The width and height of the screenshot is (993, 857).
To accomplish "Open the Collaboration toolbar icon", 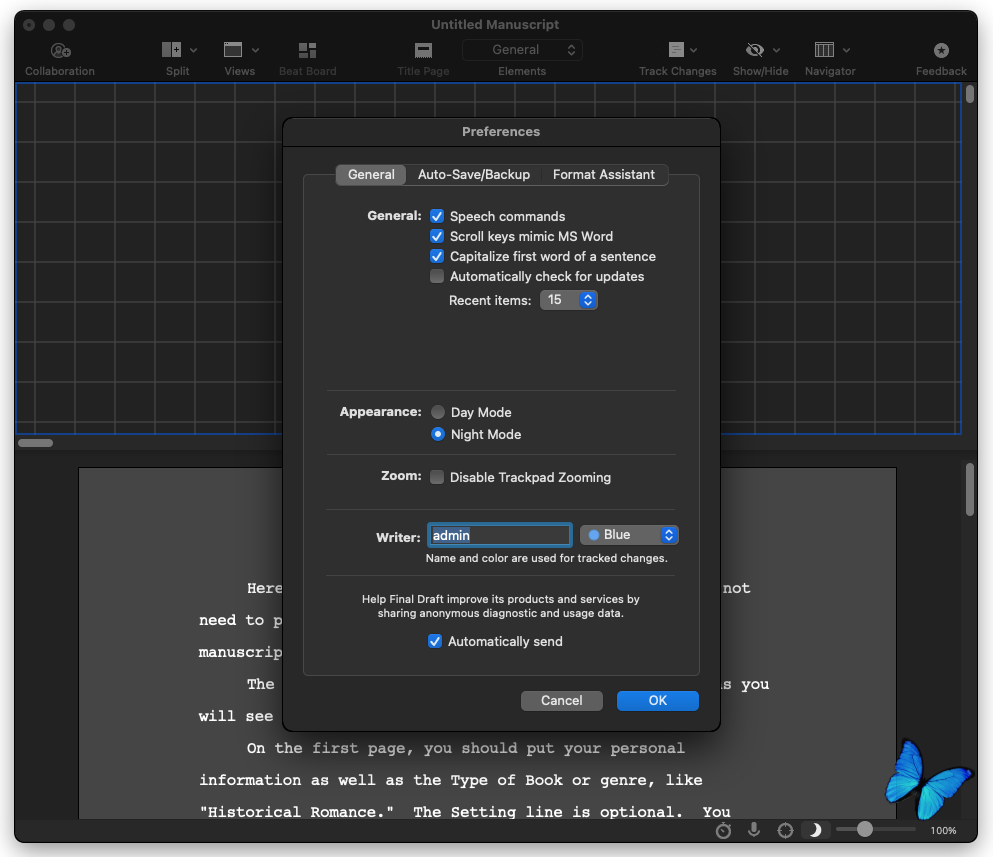I will coord(60,50).
